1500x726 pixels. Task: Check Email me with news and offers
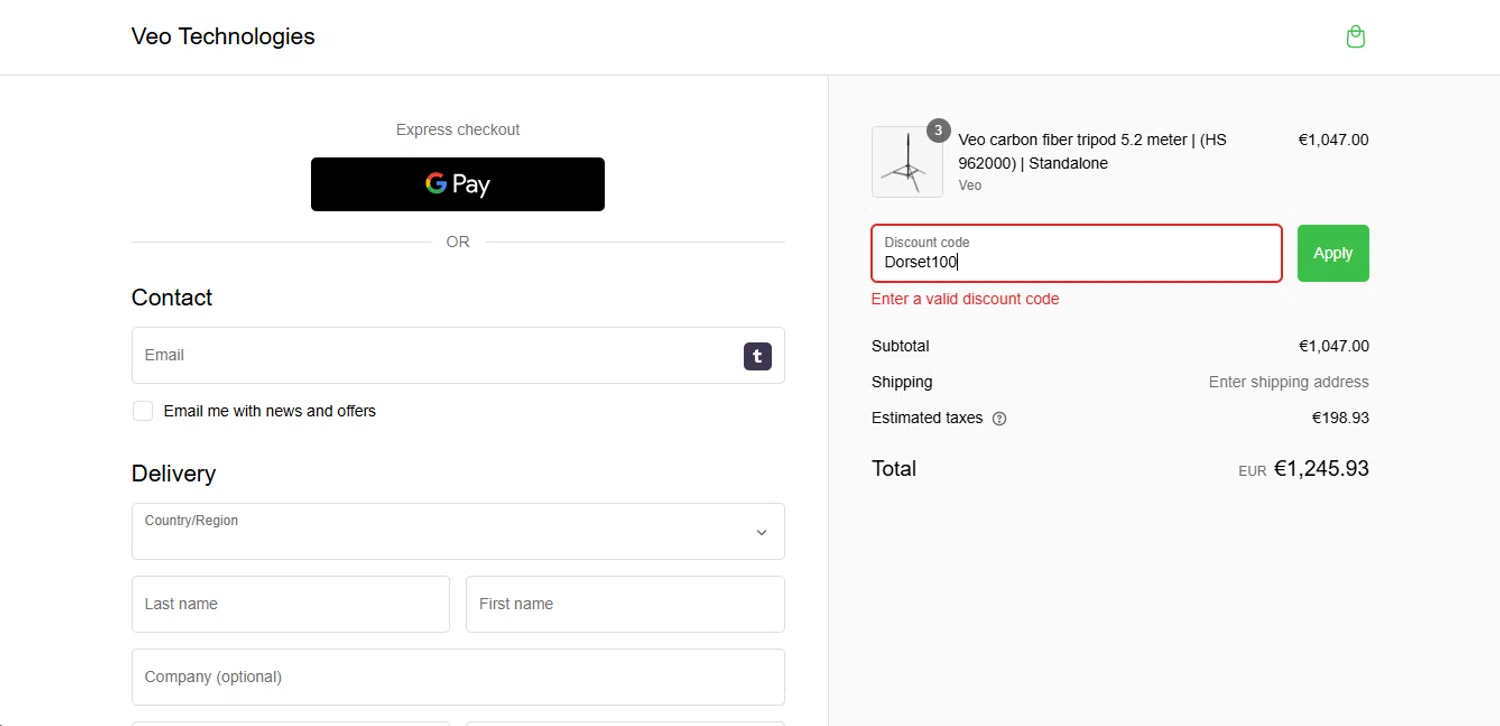click(x=143, y=411)
